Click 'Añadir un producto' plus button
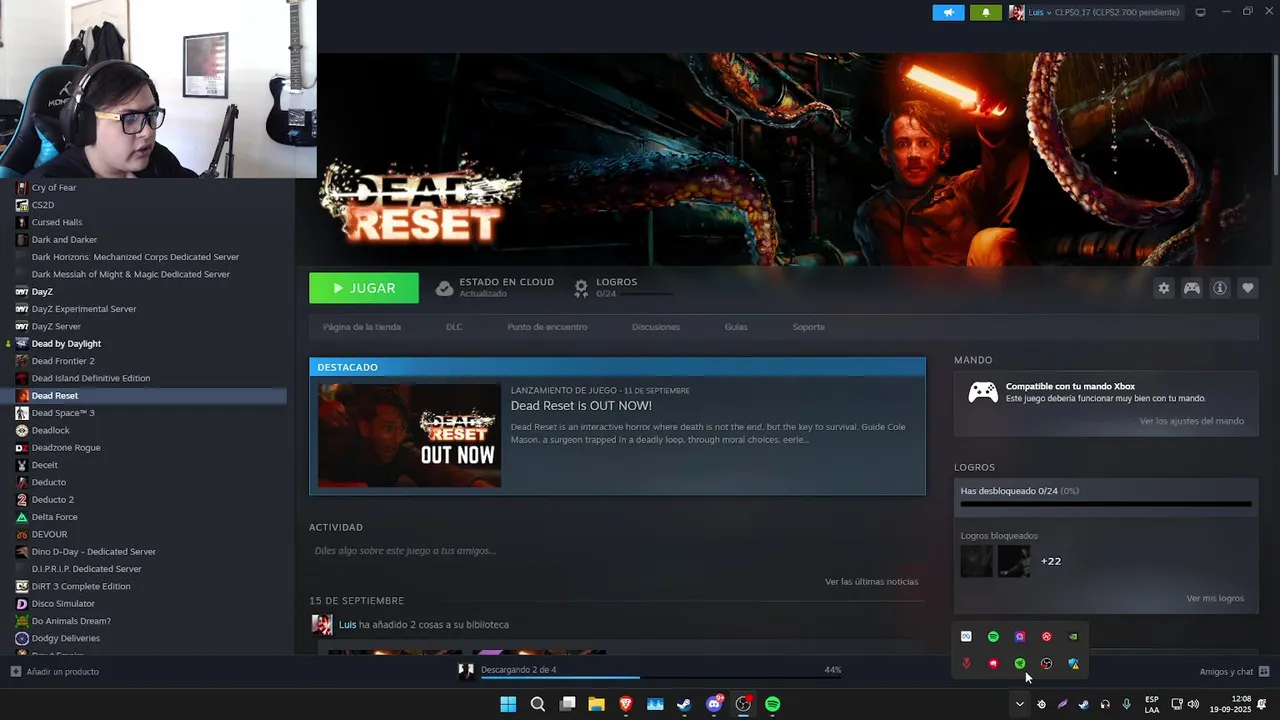The image size is (1280, 720). (54, 671)
